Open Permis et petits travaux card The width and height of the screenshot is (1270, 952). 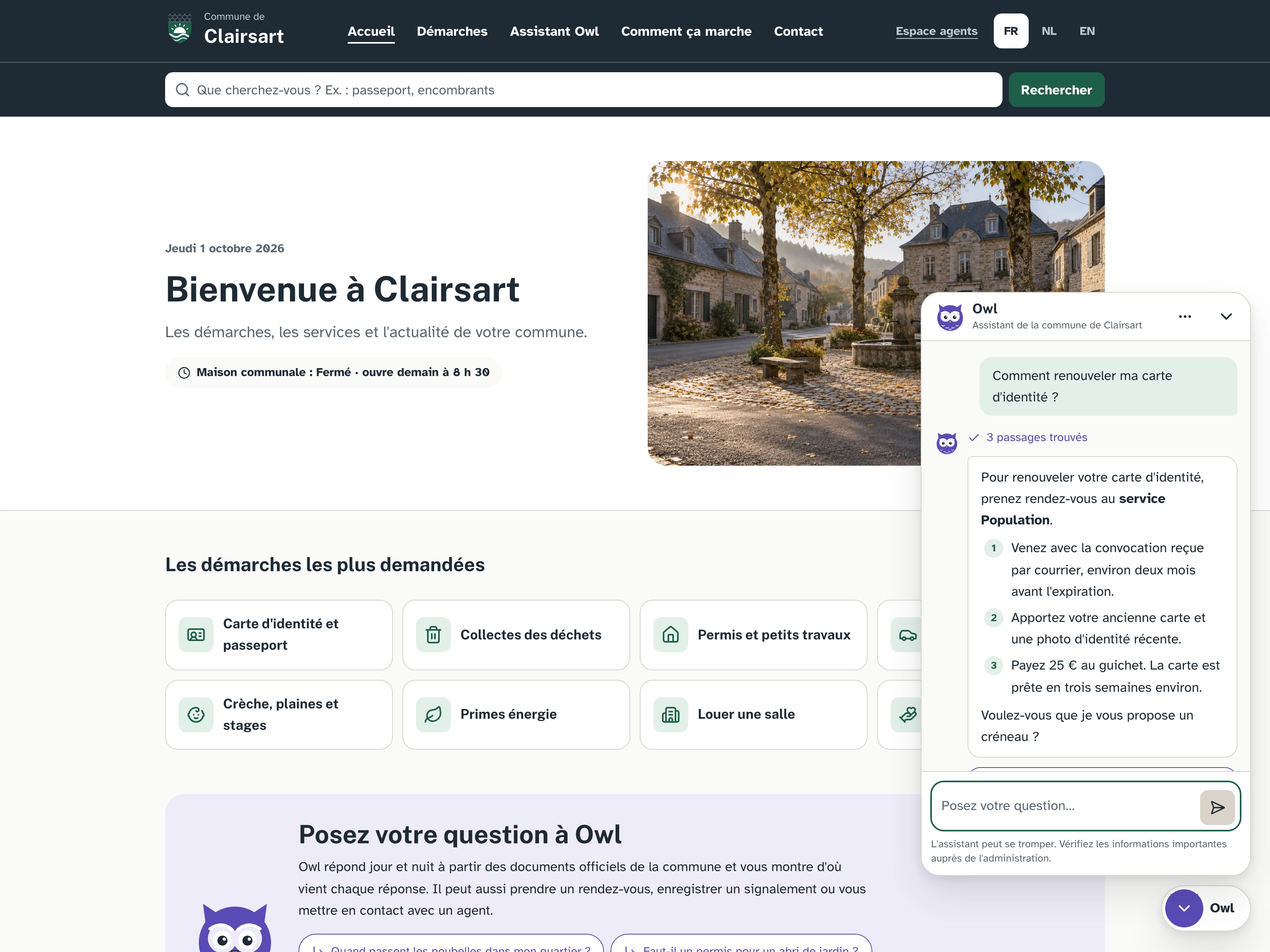[753, 635]
